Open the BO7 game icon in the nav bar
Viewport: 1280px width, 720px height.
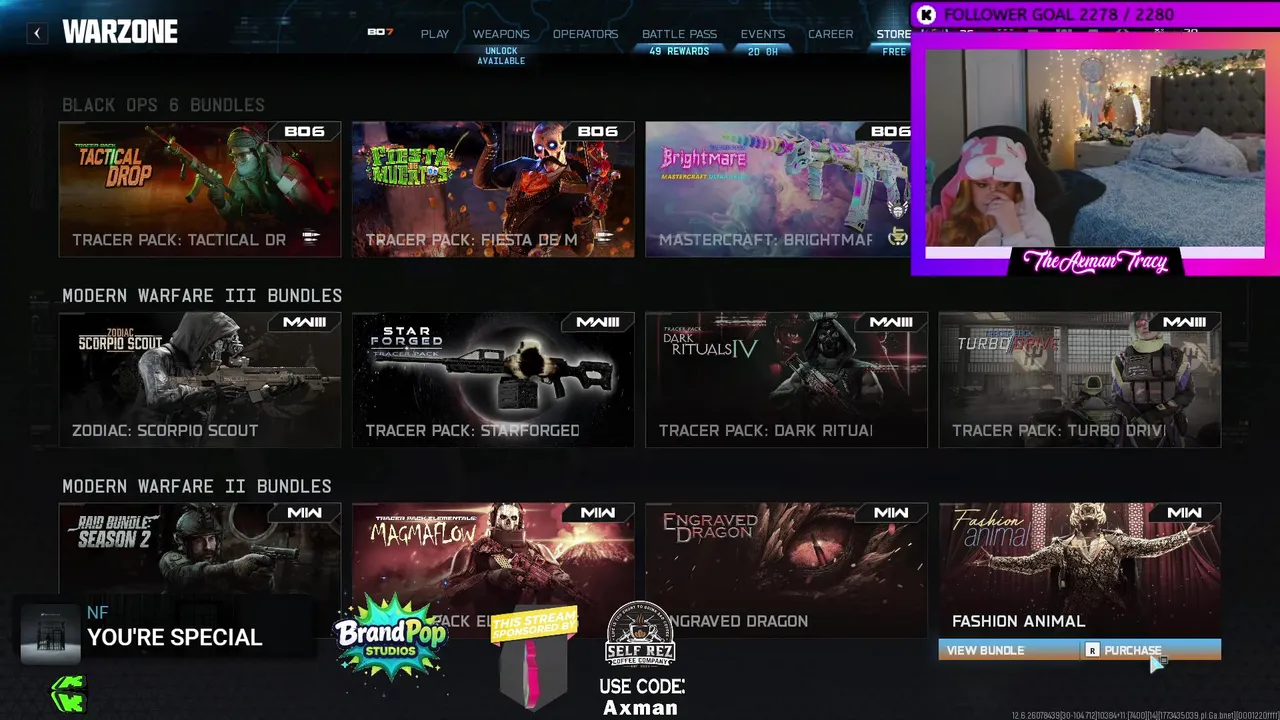coord(381,33)
